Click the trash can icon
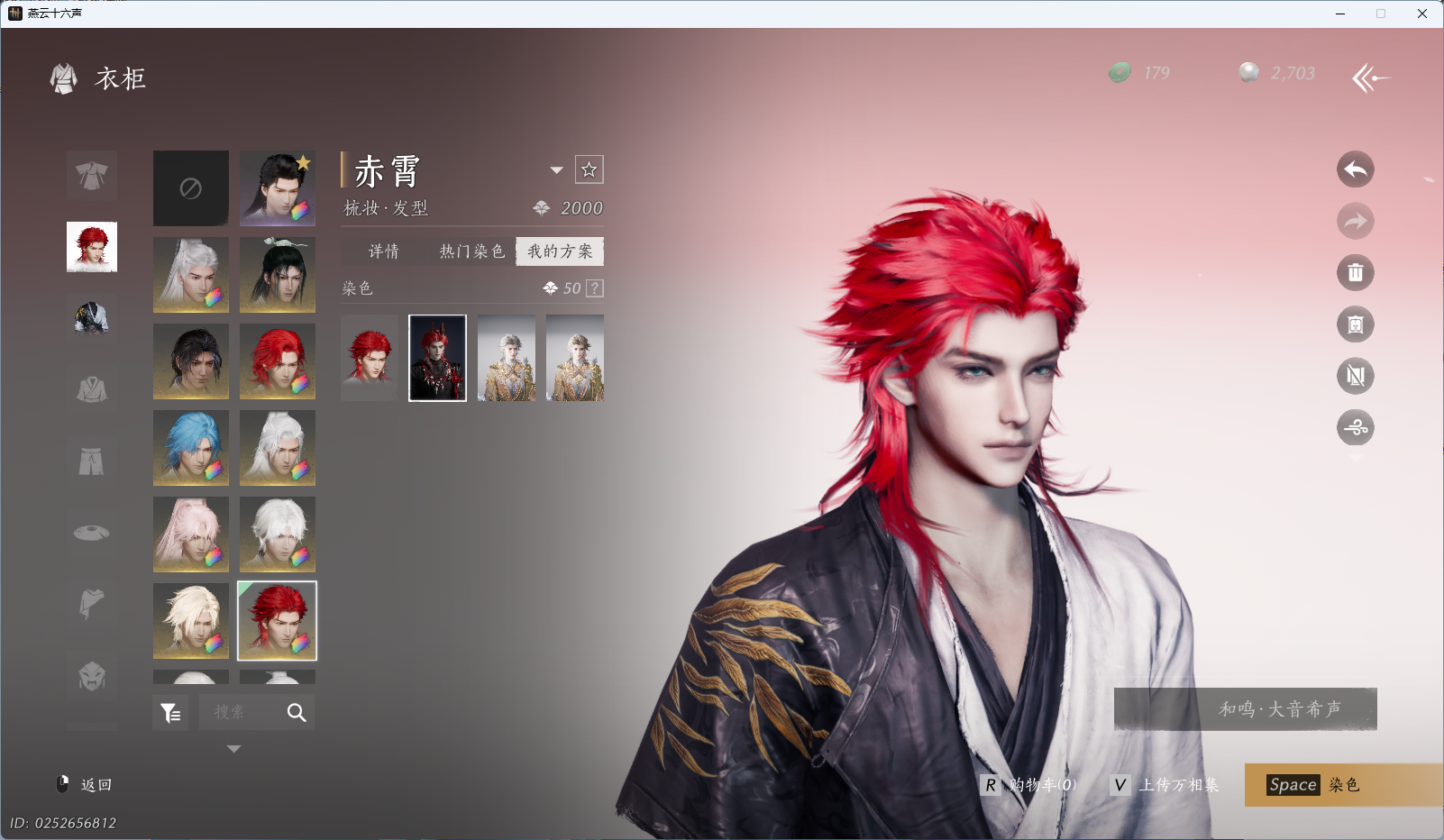 [1355, 273]
